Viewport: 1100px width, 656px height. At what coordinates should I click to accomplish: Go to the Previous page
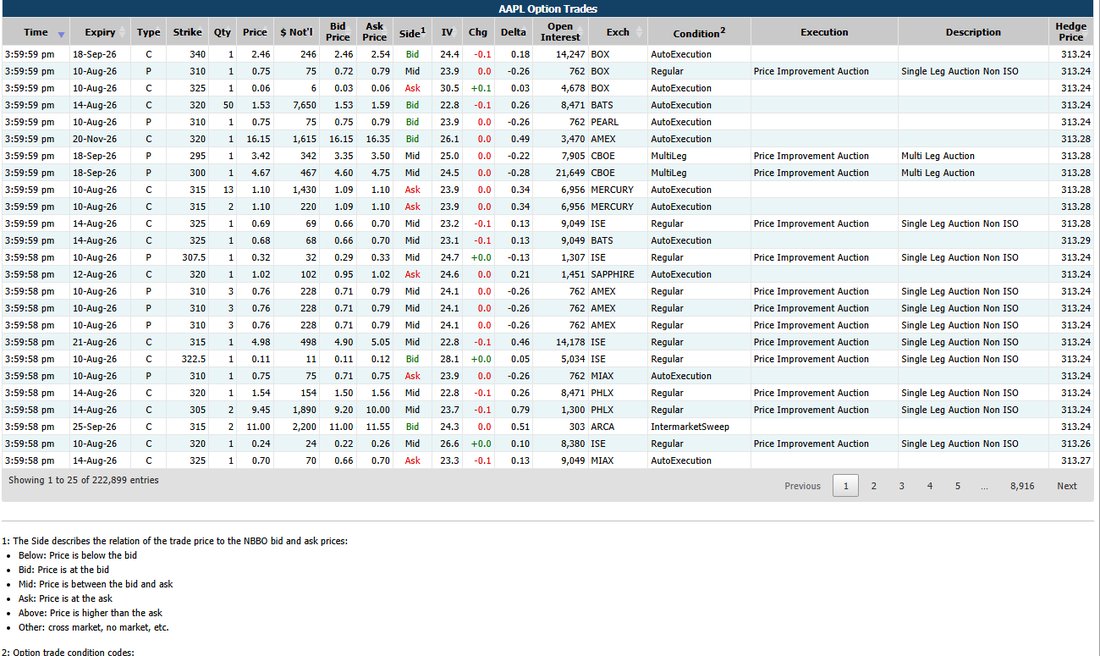click(803, 486)
